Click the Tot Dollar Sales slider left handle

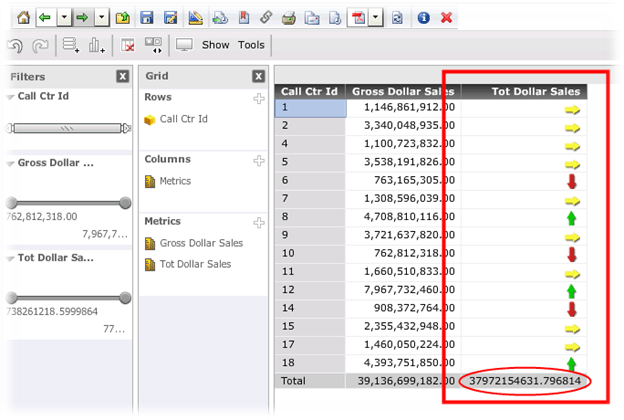coord(12,297)
